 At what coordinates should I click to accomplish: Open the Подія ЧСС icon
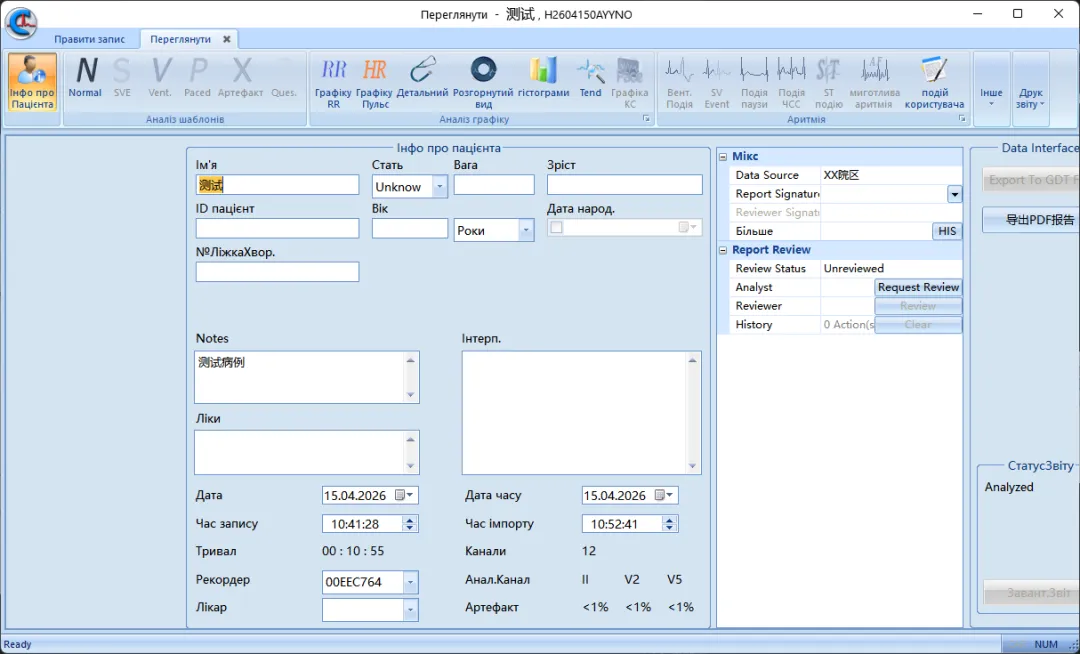coord(791,82)
